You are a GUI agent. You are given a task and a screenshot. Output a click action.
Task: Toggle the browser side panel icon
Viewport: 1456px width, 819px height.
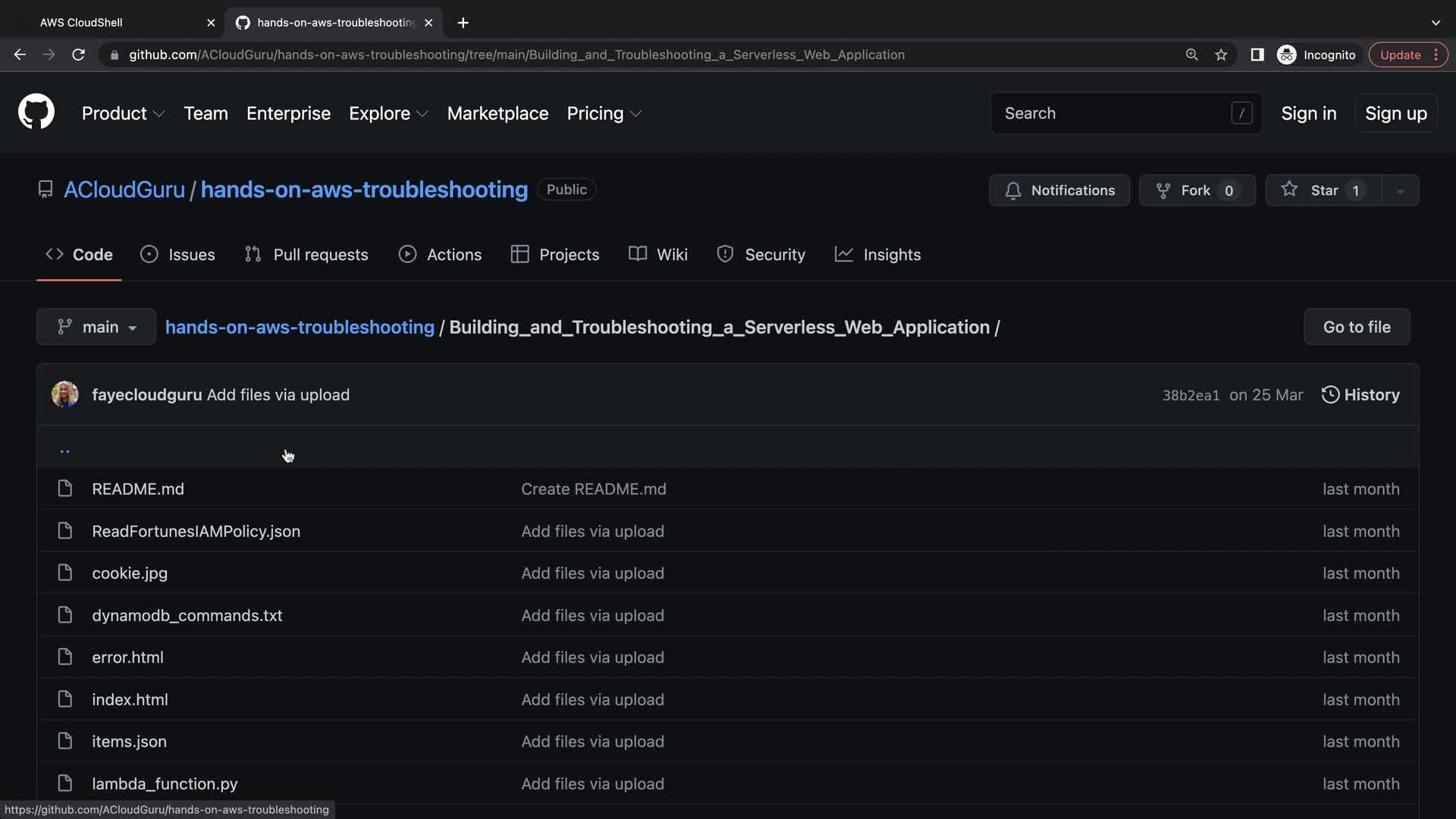[x=1257, y=55]
